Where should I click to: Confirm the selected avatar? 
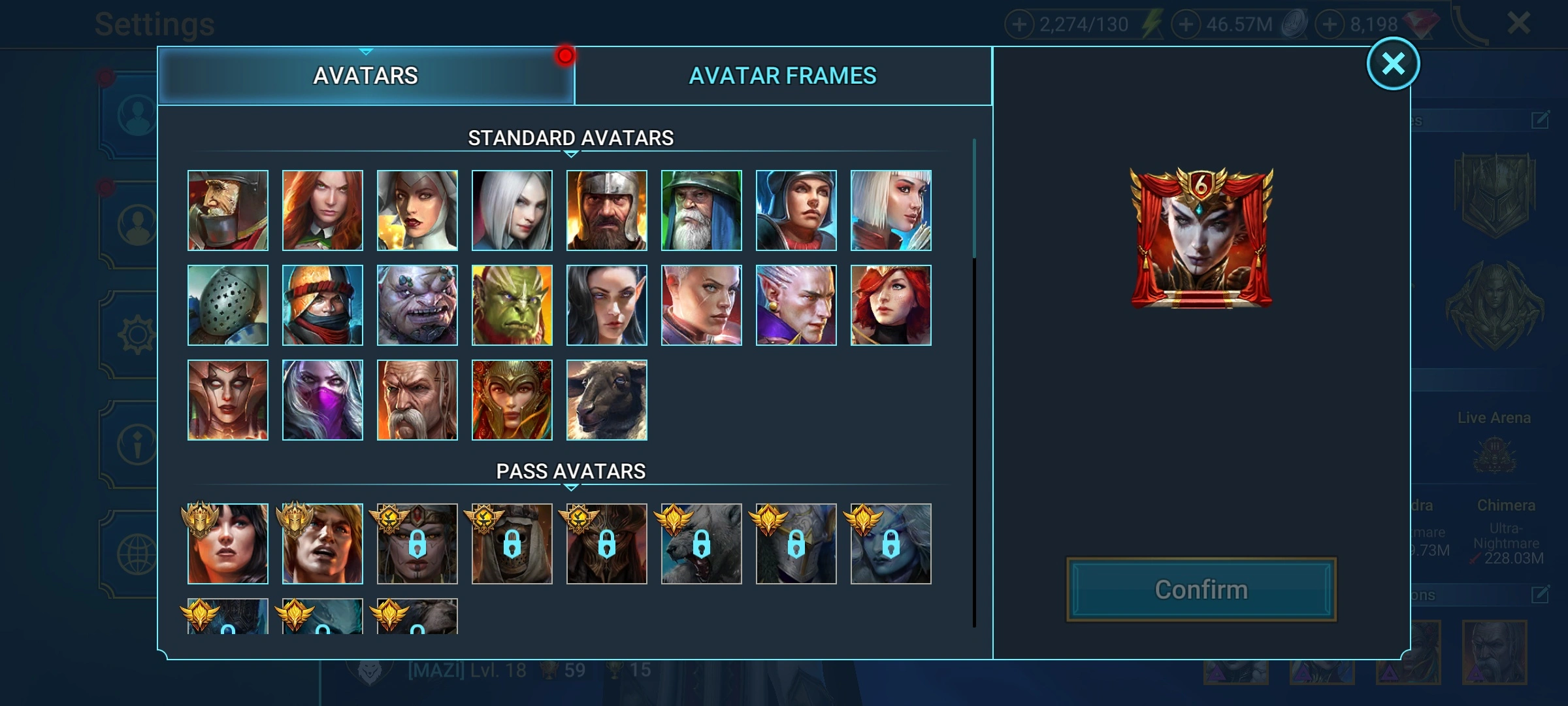coord(1201,590)
